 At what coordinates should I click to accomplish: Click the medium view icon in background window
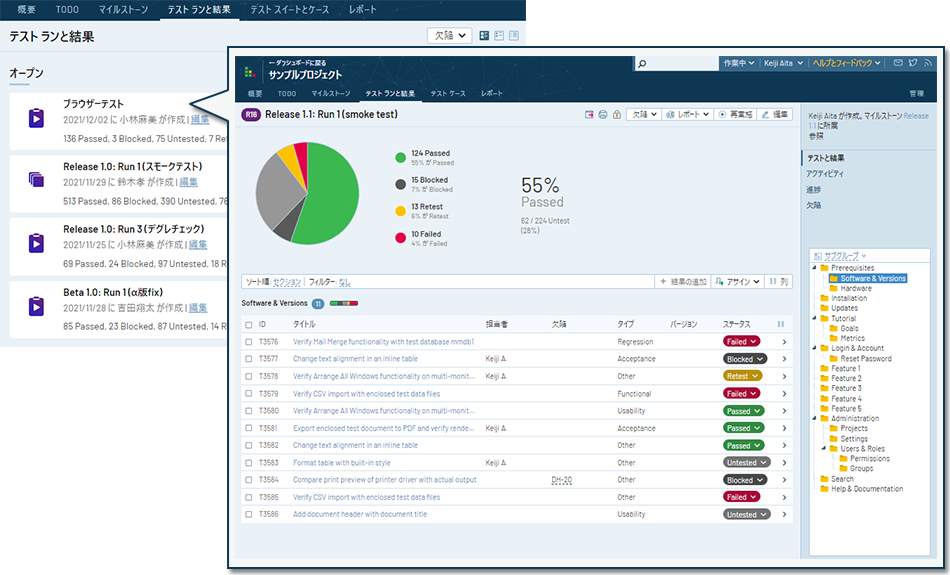click(x=499, y=36)
